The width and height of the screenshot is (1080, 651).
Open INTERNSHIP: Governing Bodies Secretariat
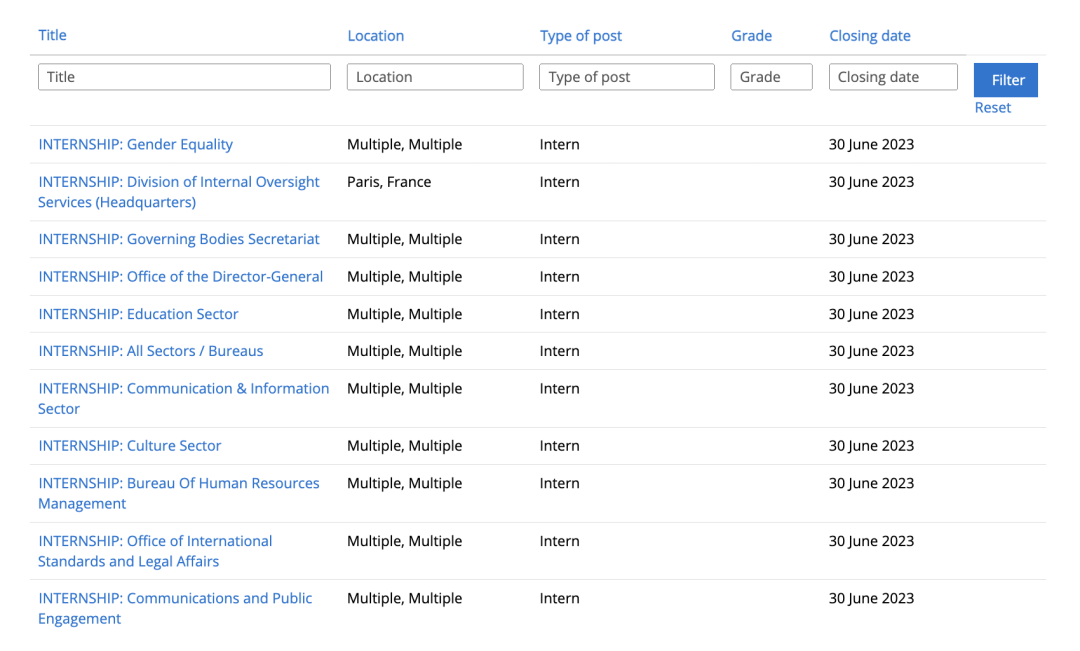pos(178,239)
